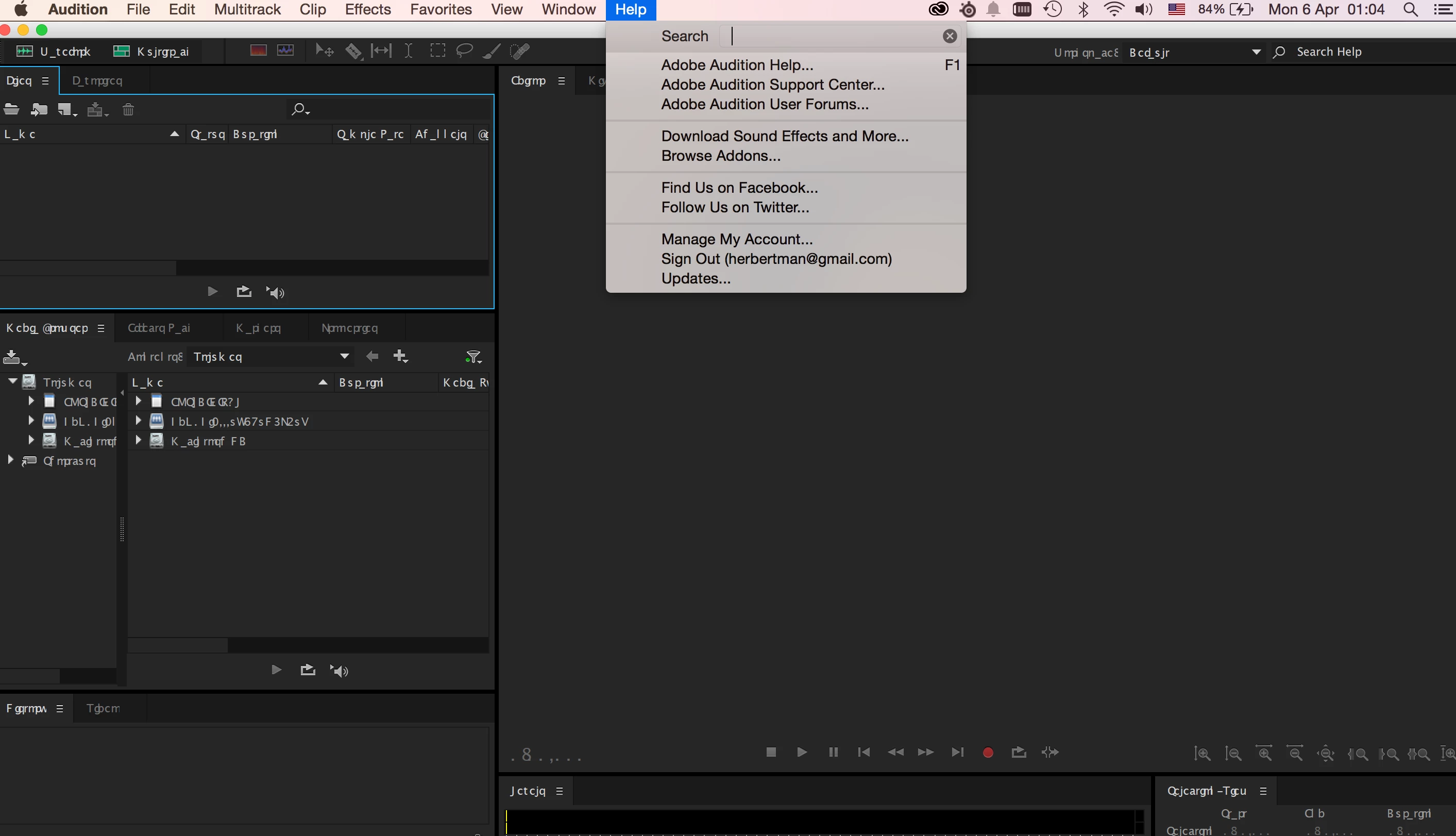1456x836 pixels.
Task: Choose Adobe Audition Support Center menu item
Action: click(772, 85)
